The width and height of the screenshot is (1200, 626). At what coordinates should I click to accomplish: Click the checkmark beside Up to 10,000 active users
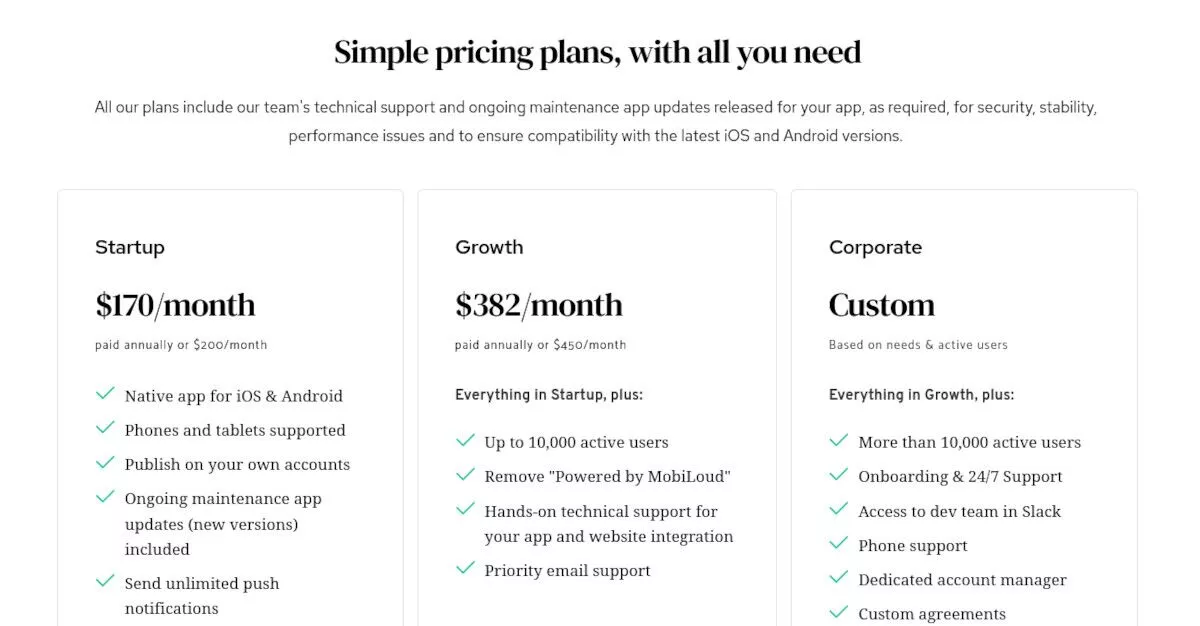[465, 440]
